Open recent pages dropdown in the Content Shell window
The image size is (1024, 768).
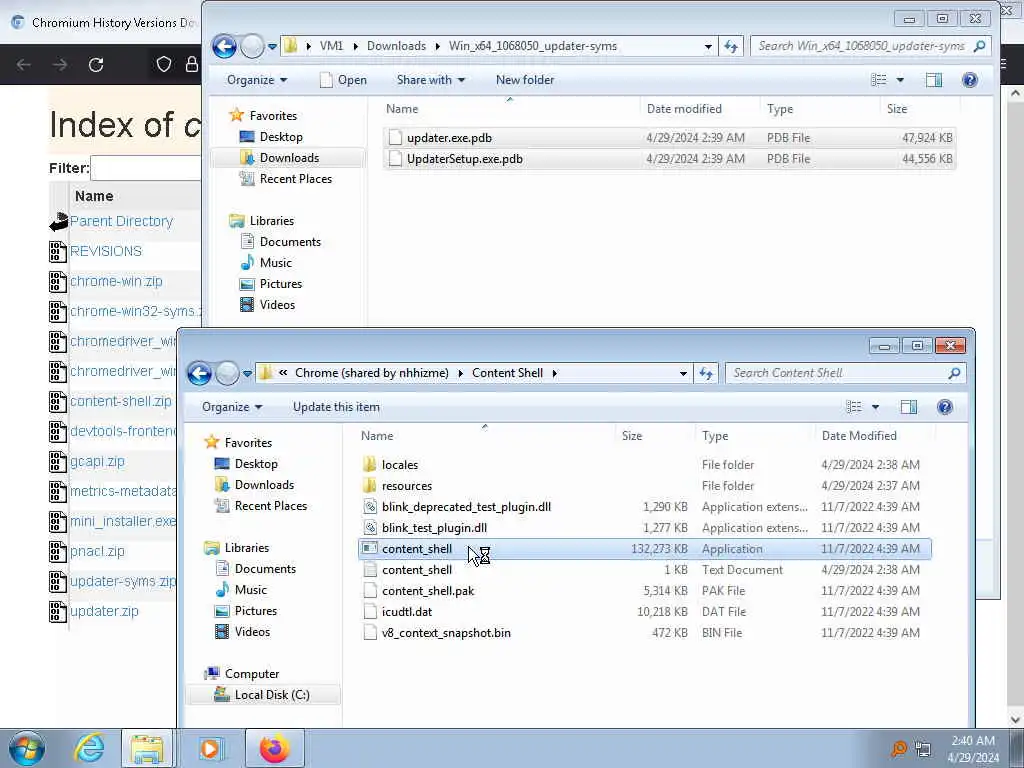tap(248, 374)
